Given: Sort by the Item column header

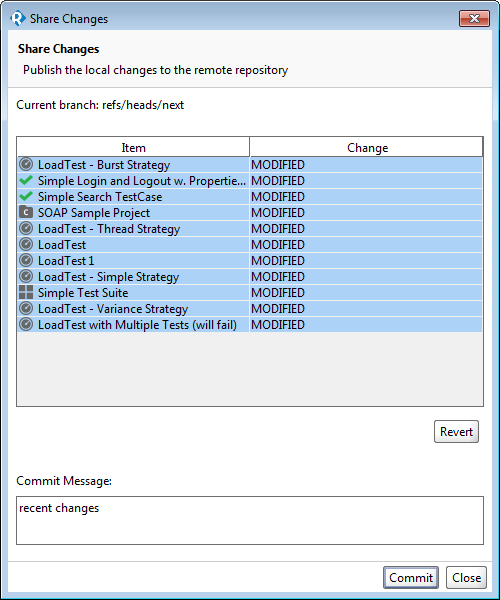Looking at the screenshot, I should tap(133, 147).
